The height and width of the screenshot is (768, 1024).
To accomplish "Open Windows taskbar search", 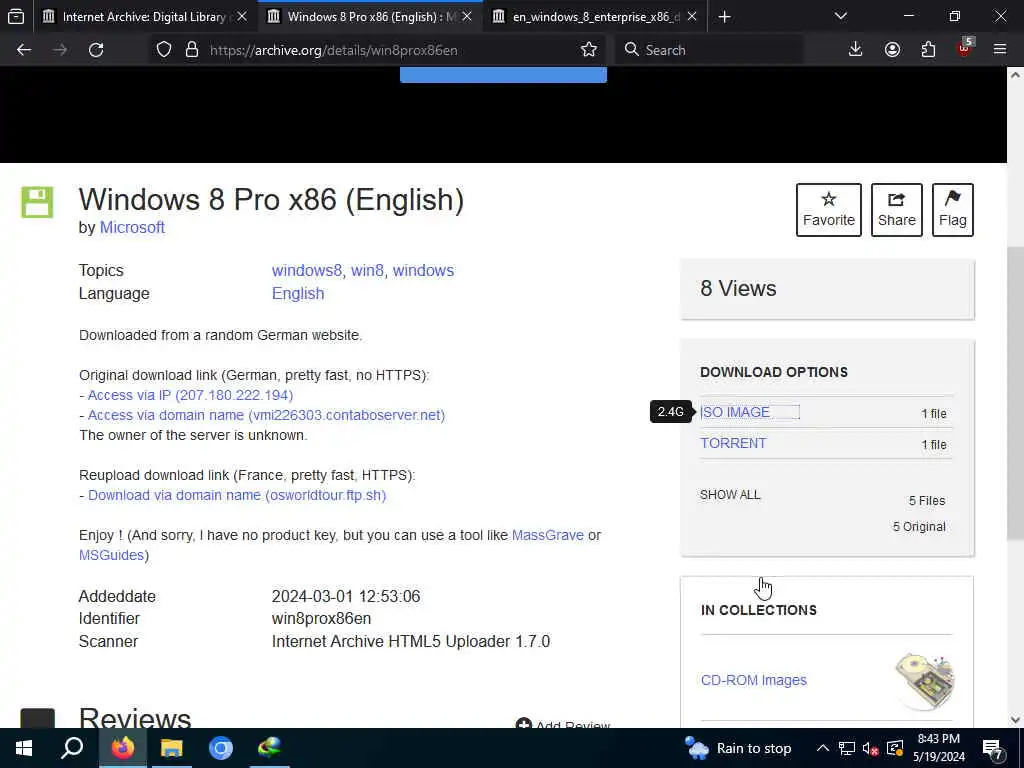I will coord(72,748).
